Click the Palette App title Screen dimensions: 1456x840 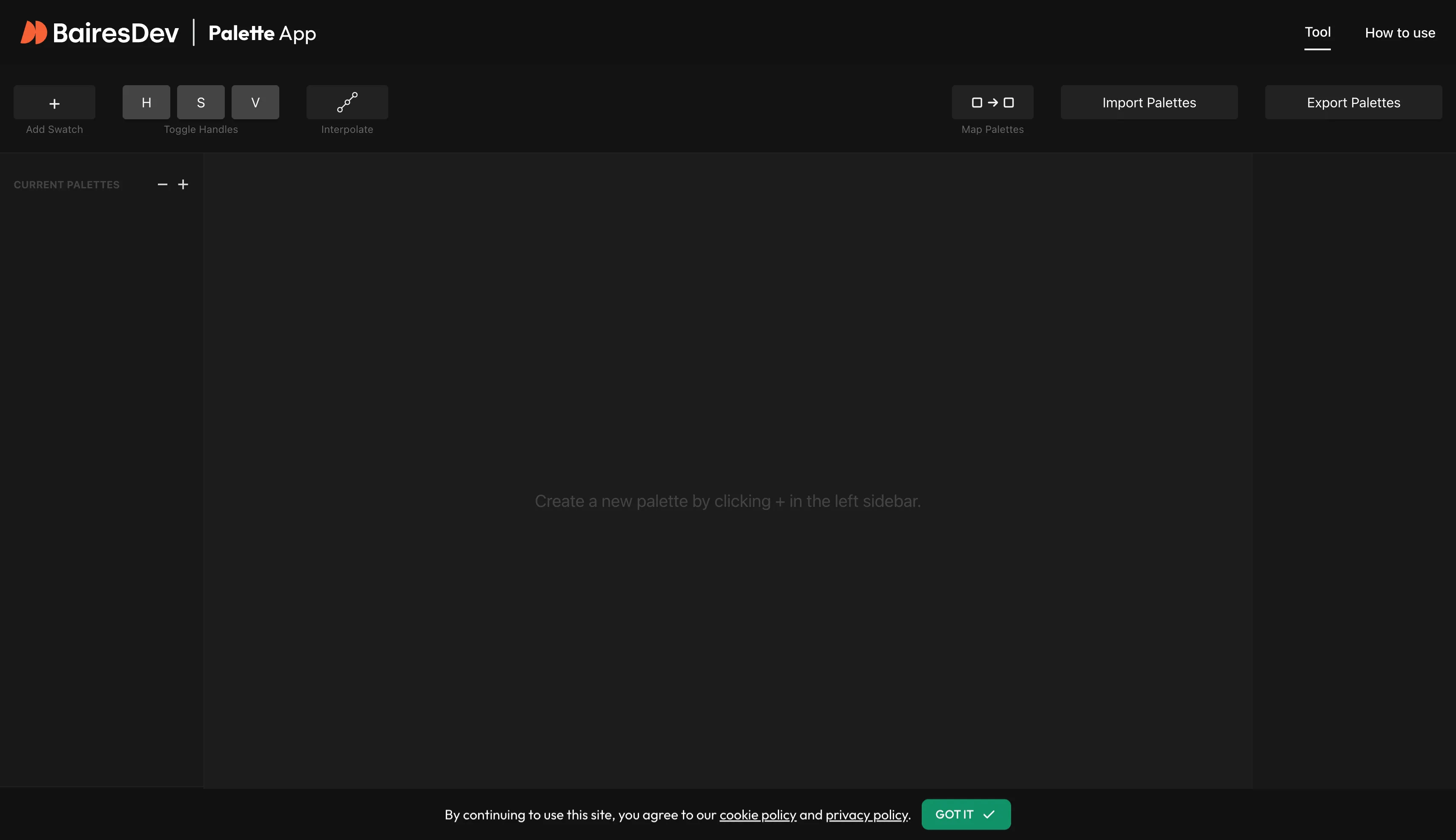tap(262, 34)
